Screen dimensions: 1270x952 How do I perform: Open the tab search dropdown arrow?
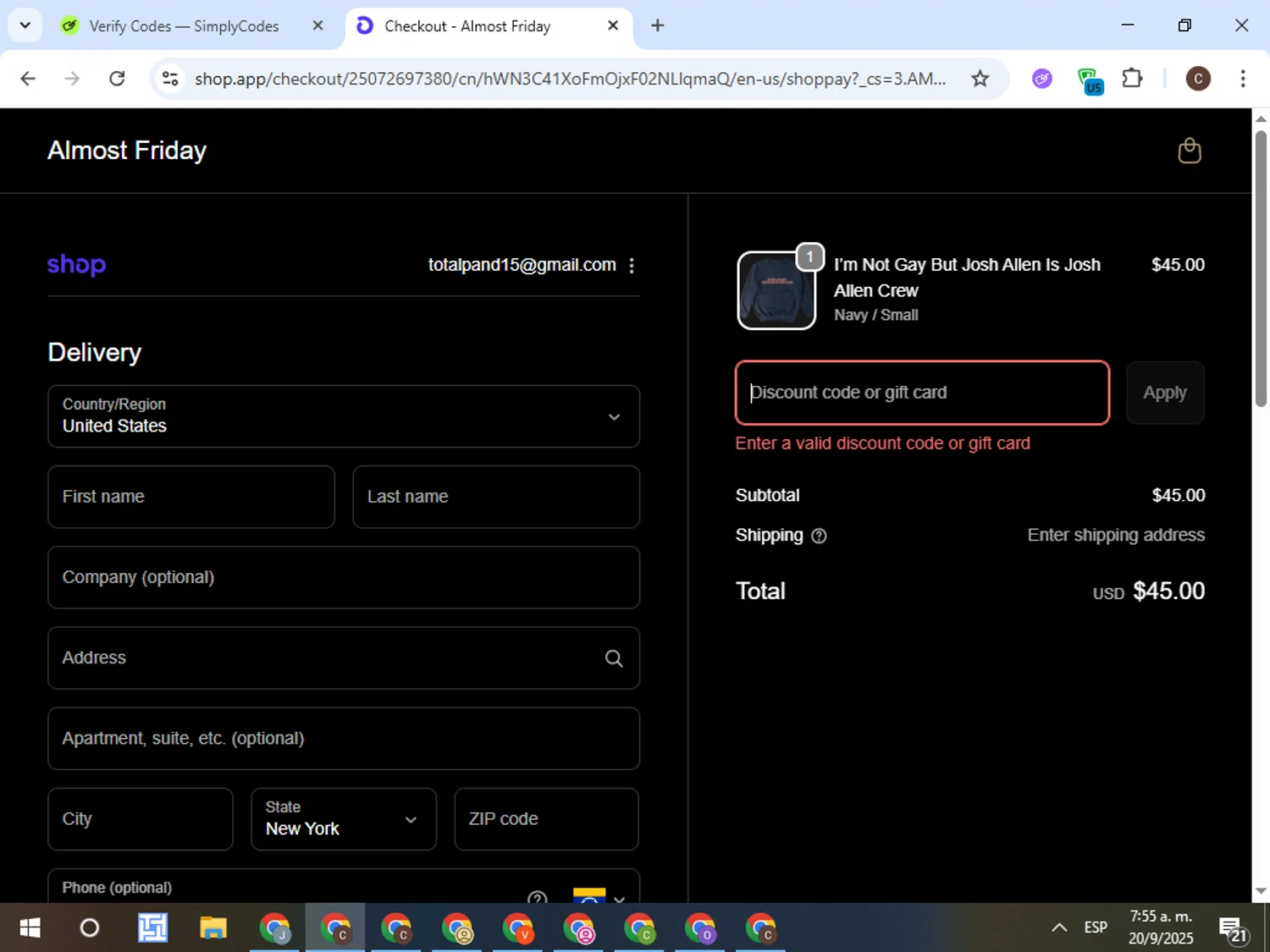tap(25, 25)
